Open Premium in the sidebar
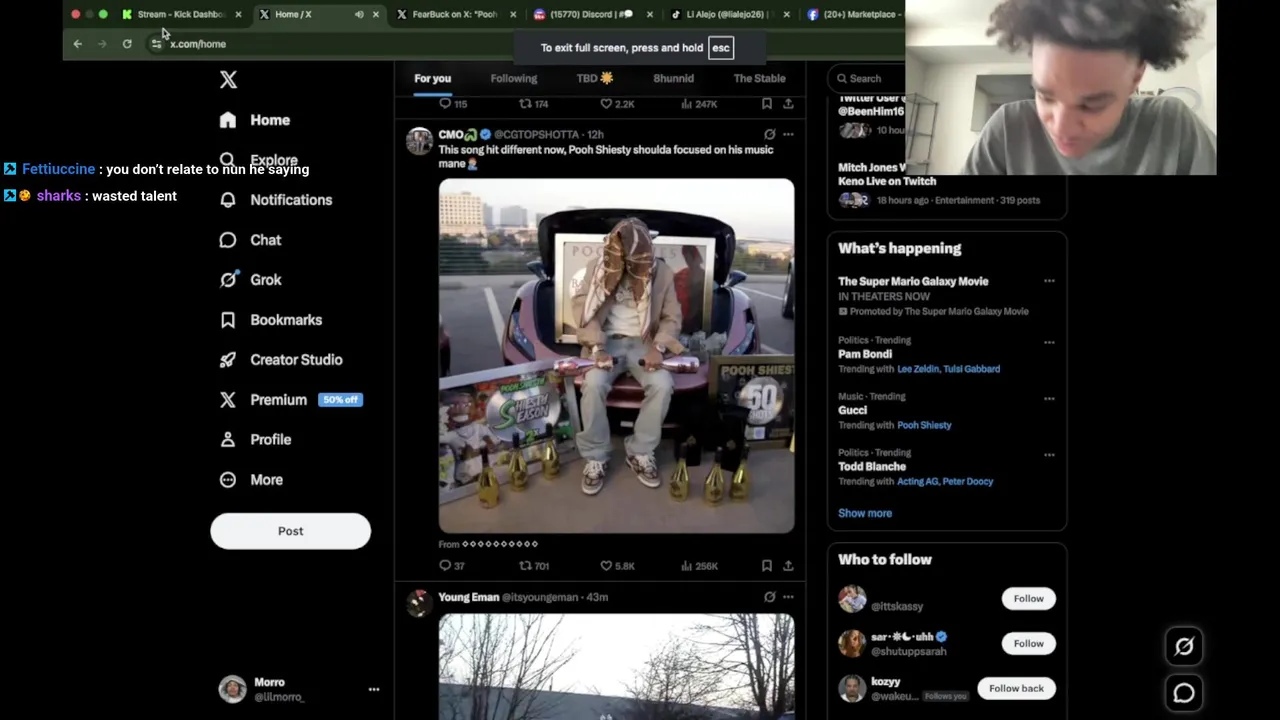 [291, 400]
